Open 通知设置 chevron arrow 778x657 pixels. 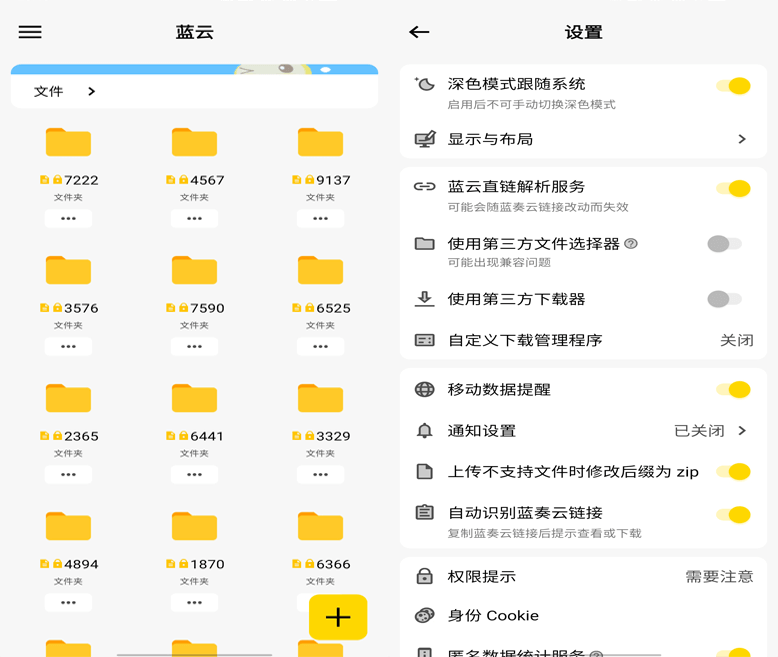742,431
